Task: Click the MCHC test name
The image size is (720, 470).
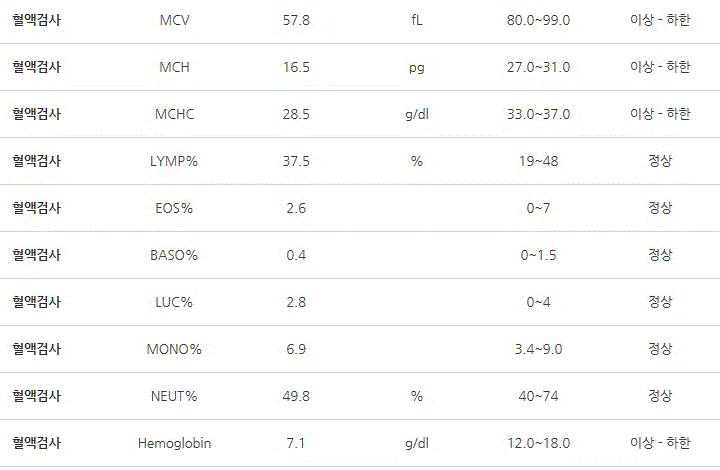Action: pos(174,114)
